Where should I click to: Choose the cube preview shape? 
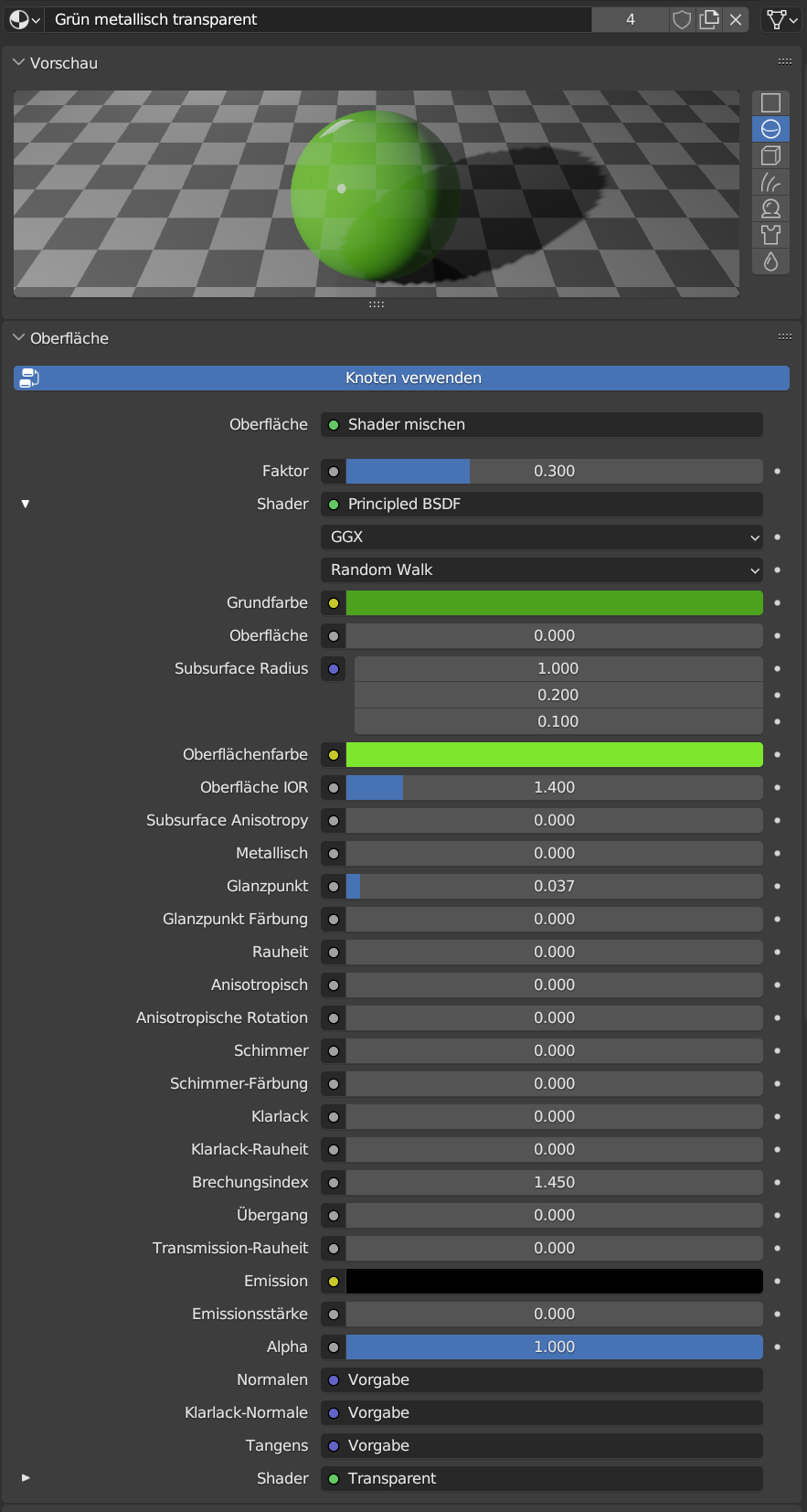tap(770, 155)
